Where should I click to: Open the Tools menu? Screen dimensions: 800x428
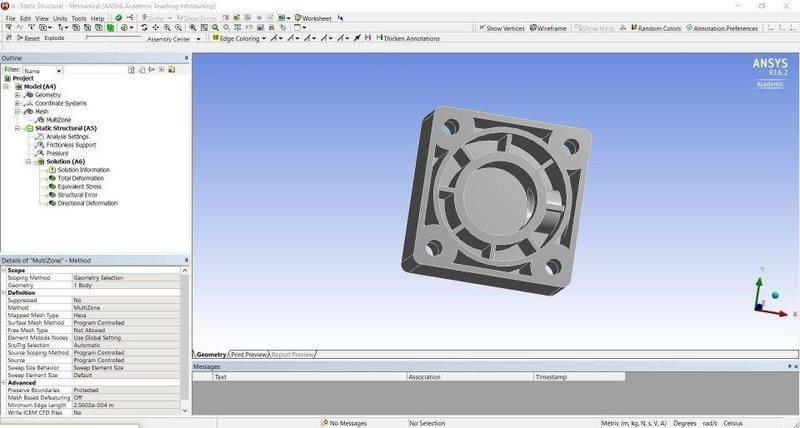coord(78,18)
